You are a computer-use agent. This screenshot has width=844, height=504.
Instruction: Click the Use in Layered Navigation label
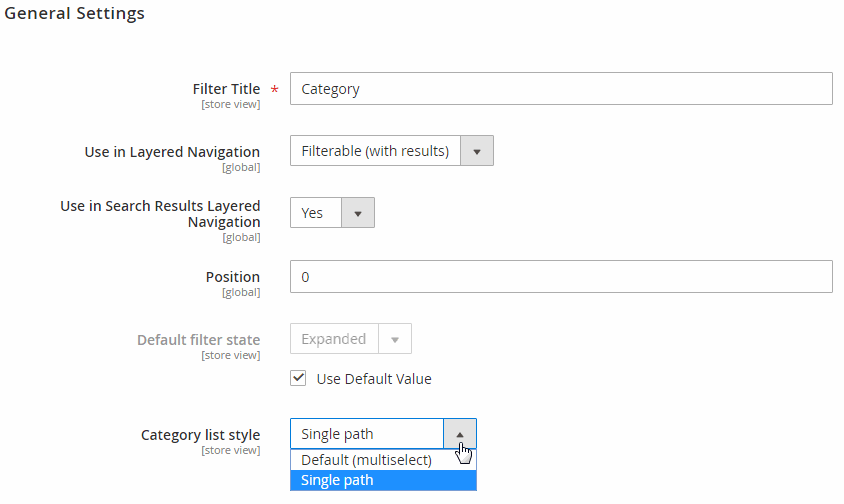point(172,152)
